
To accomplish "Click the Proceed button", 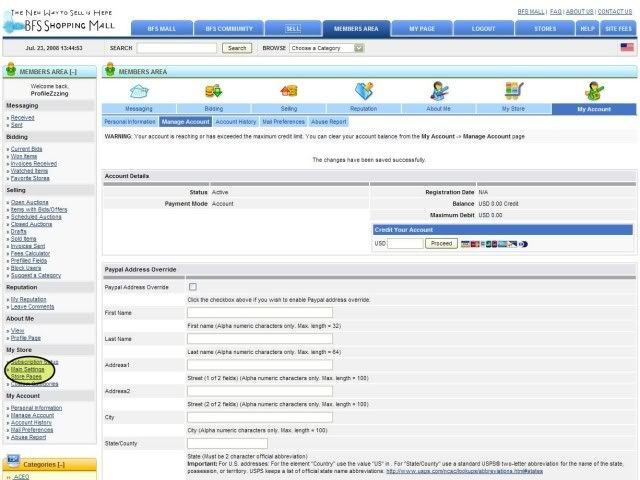I will point(441,244).
